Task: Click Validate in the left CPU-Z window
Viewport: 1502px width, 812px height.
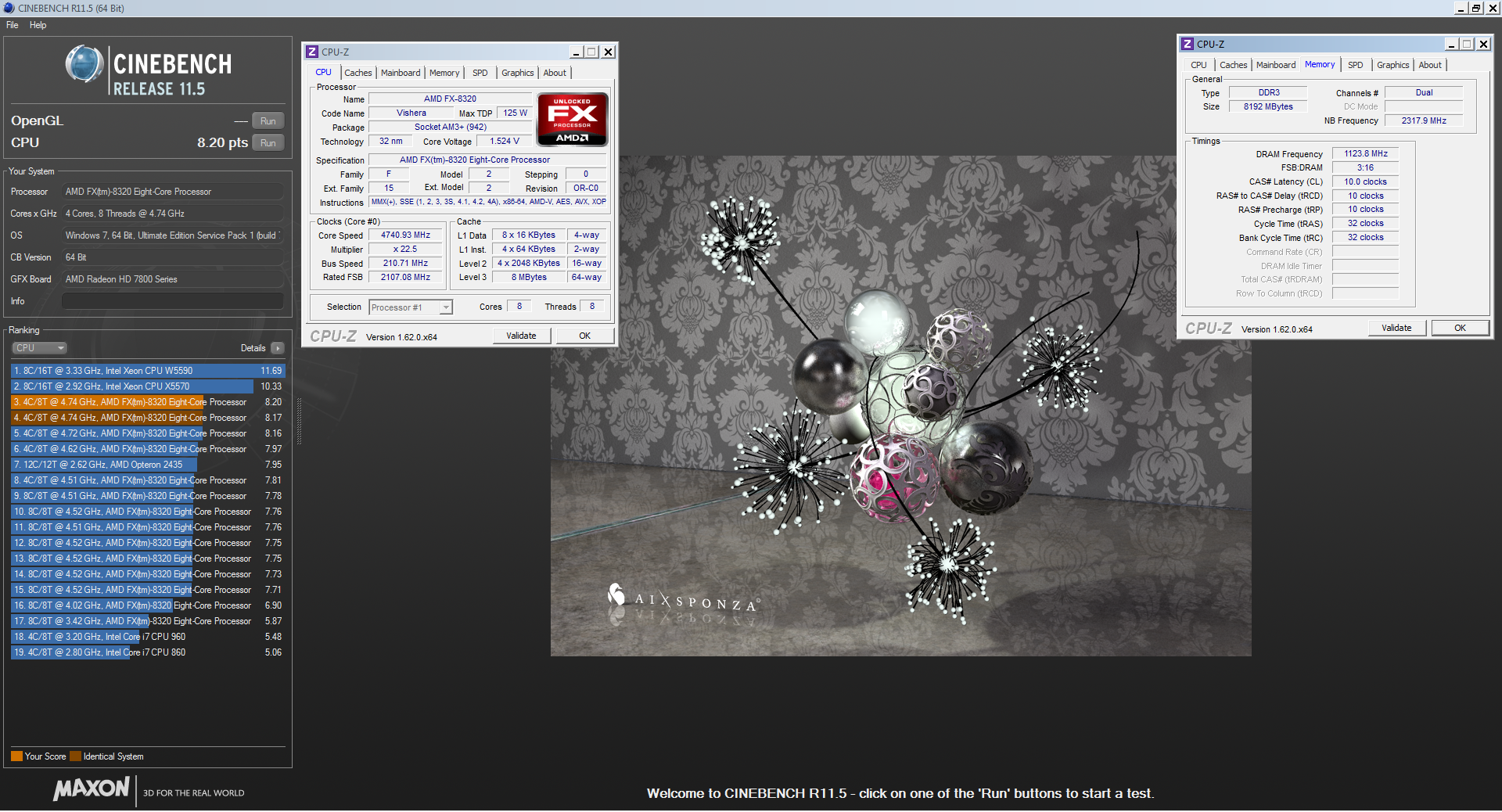Action: pos(521,336)
